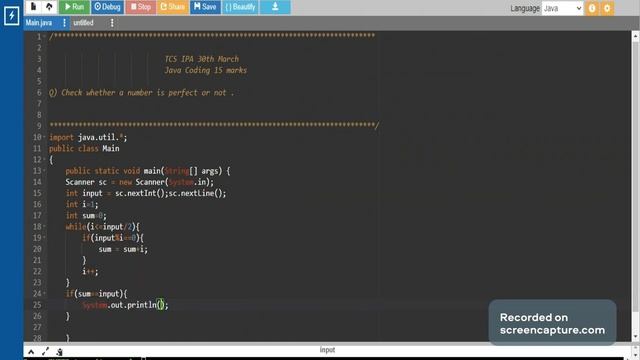This screenshot has height=360, width=640.
Task: Start the Debug session
Action: 107,7
